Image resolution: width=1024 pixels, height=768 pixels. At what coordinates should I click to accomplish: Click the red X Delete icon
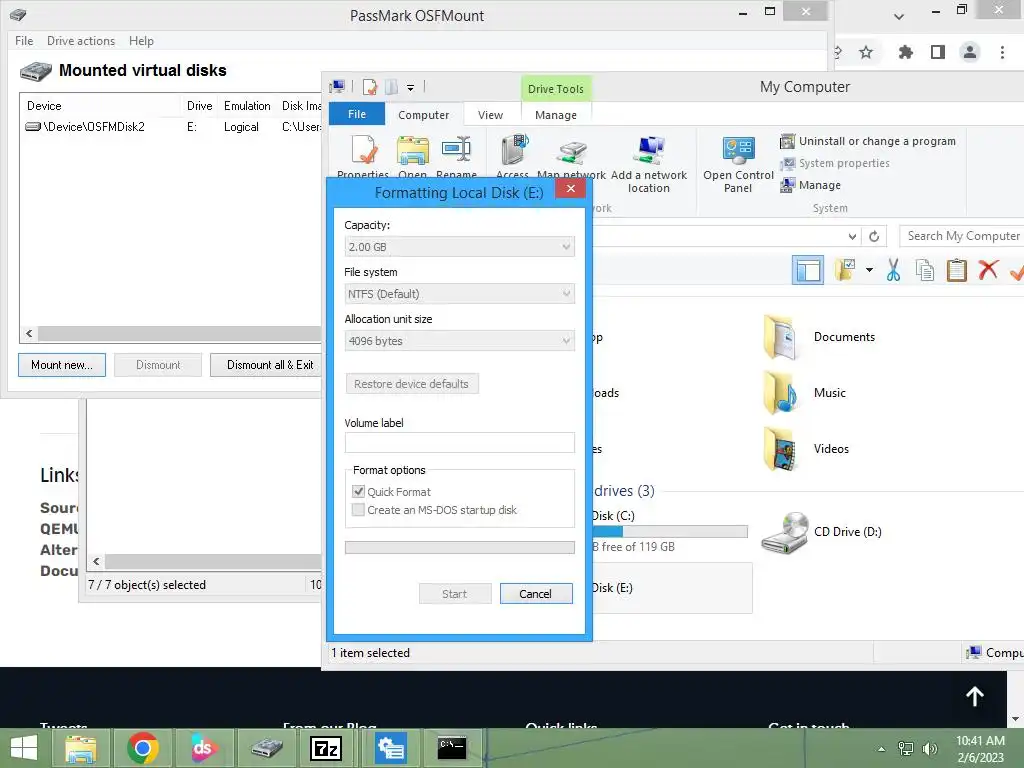pyautogui.click(x=988, y=269)
